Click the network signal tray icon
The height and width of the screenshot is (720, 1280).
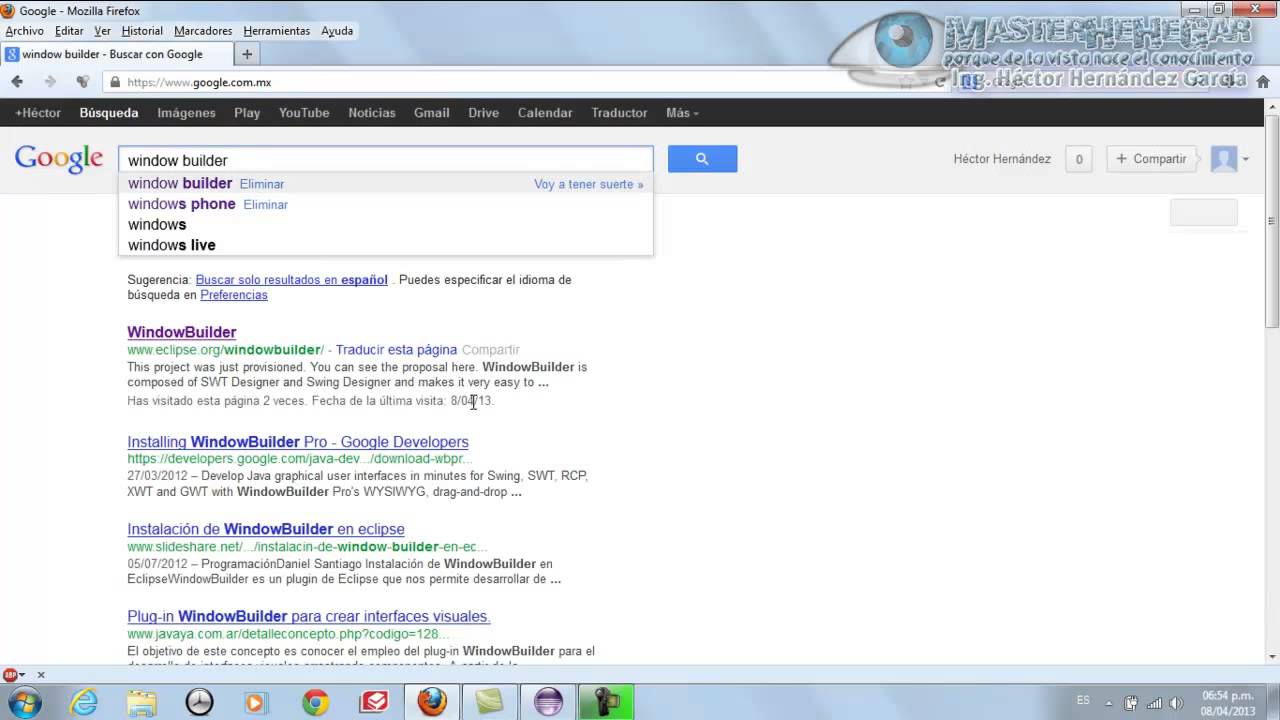pyautogui.click(x=1154, y=702)
